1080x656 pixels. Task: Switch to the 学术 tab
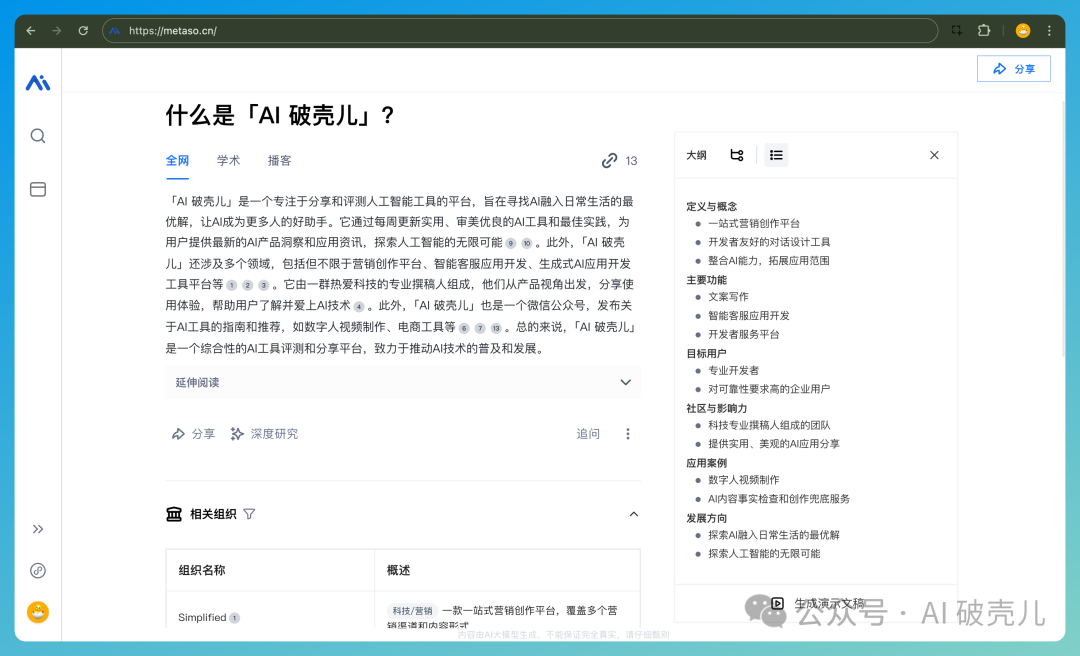pos(228,161)
